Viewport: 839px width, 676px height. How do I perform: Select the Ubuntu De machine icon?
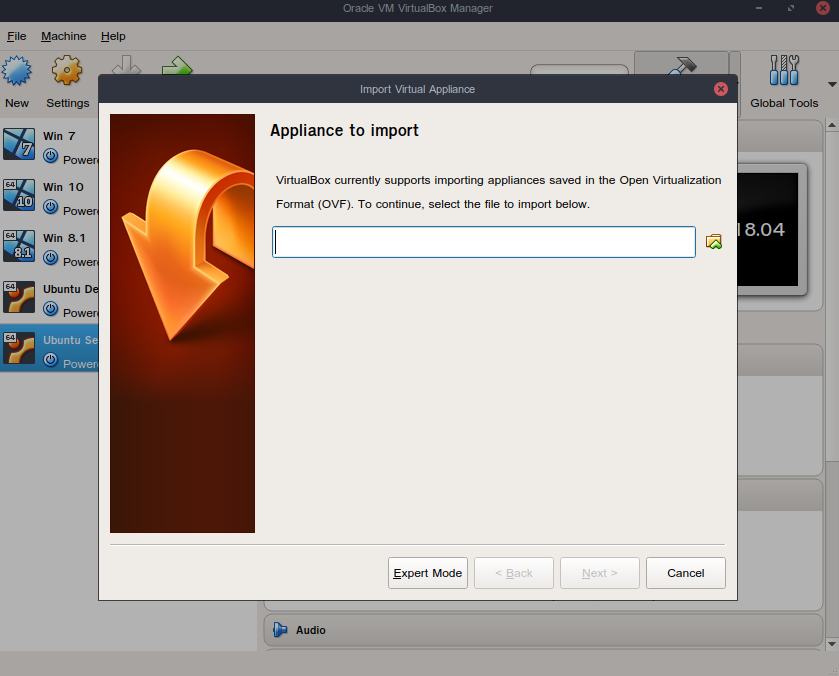pos(19,297)
